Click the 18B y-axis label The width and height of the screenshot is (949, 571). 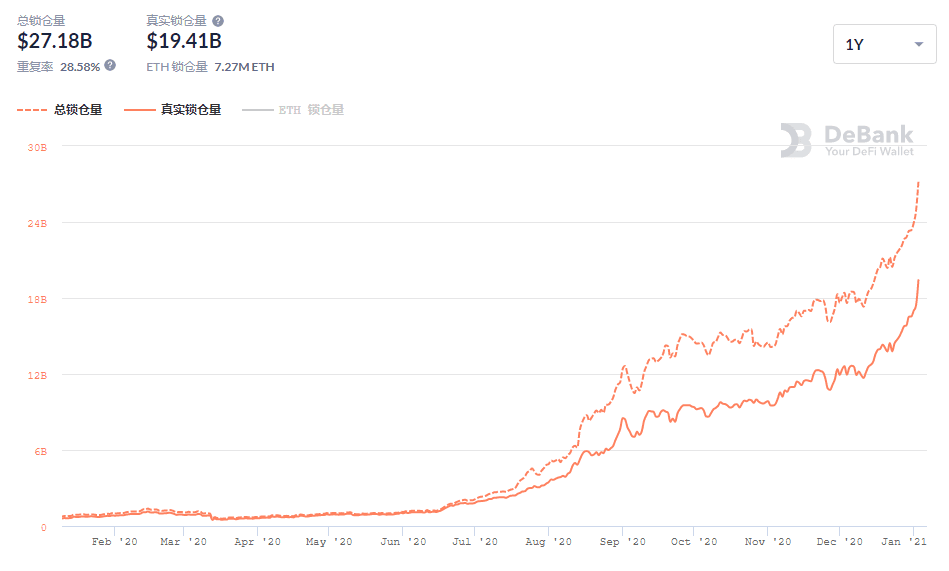coord(37,299)
